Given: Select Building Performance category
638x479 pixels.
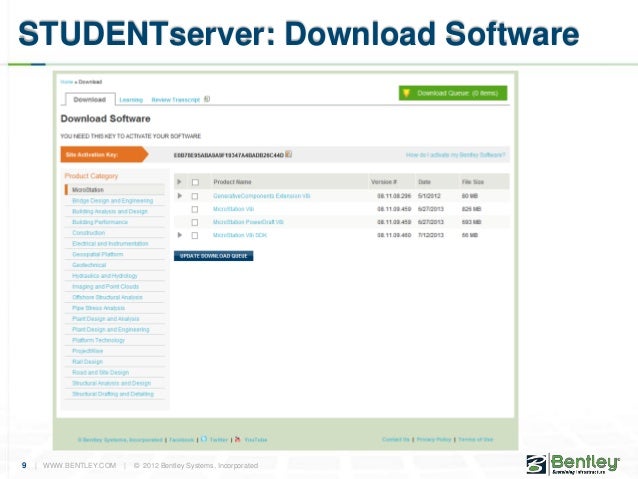Looking at the screenshot, I should coord(100,222).
